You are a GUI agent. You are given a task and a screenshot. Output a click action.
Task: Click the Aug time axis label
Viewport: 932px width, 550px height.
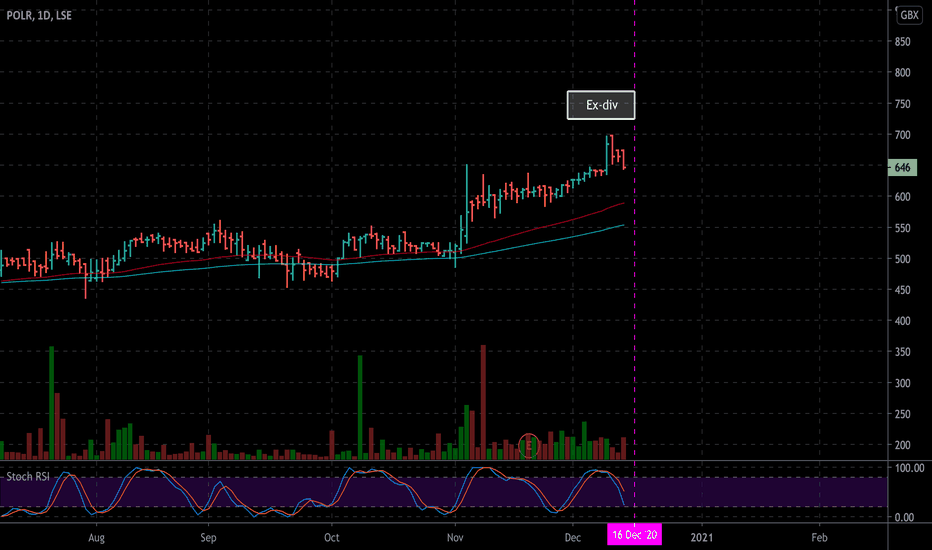(x=96, y=538)
